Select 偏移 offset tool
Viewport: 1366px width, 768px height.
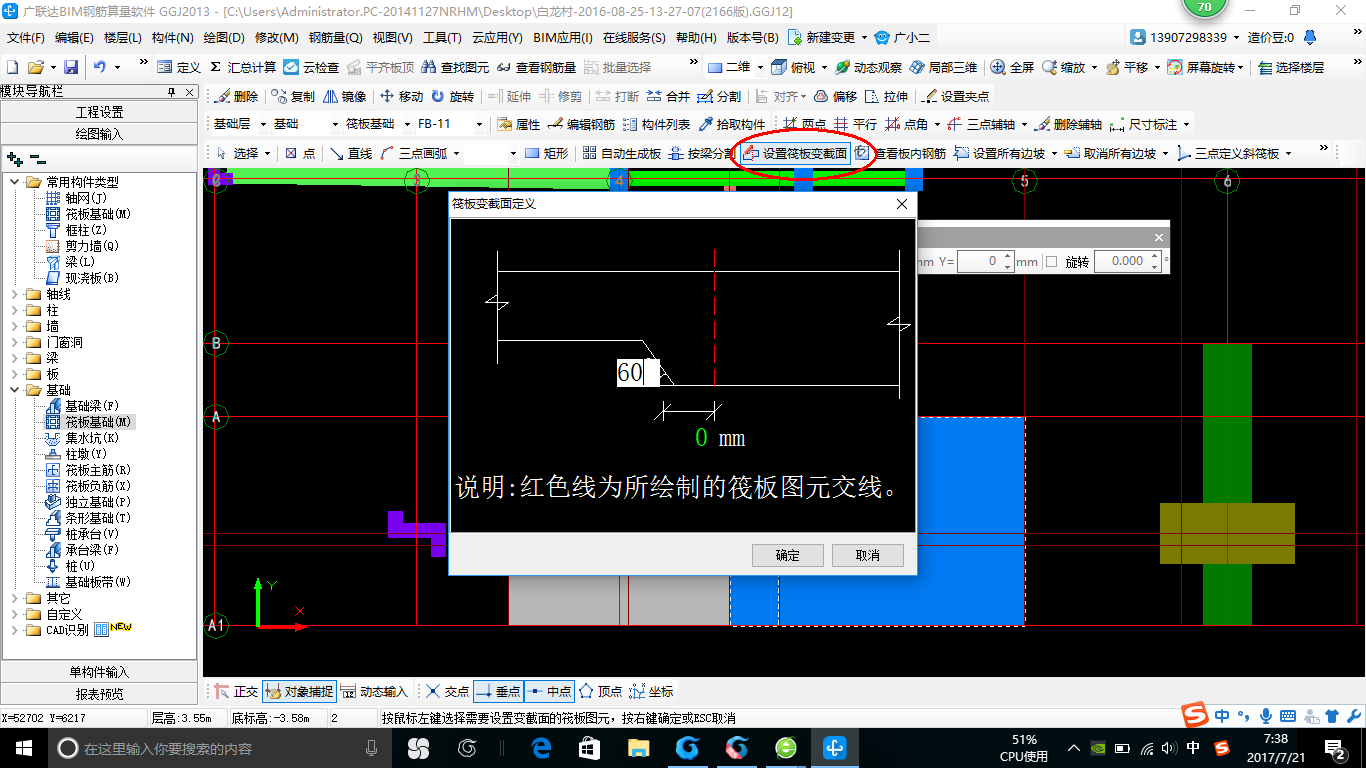coord(835,97)
